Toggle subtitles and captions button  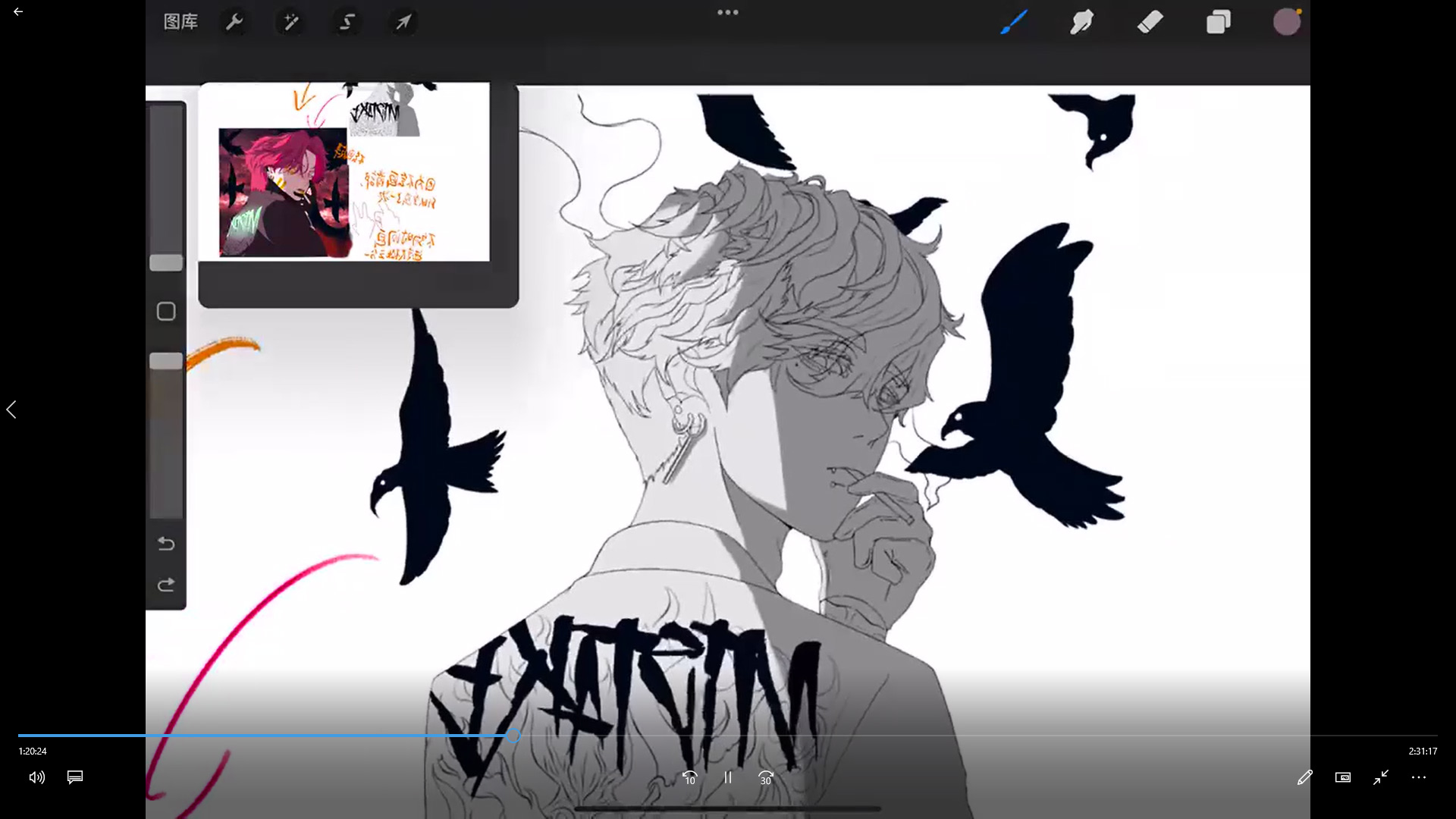coord(75,777)
